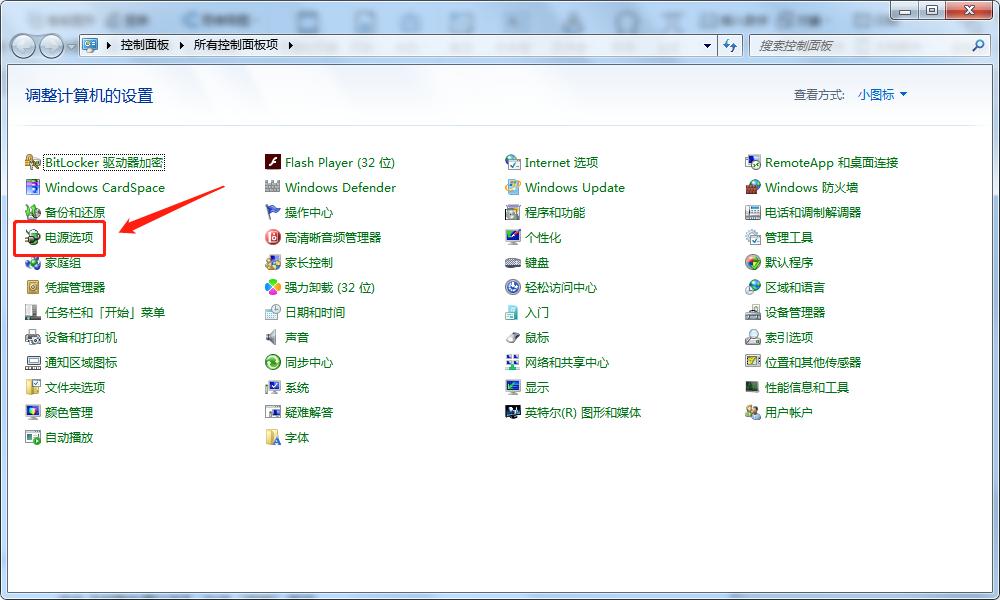Click the 鼠标 mouse icon
The width and height of the screenshot is (1000, 600).
(x=513, y=337)
